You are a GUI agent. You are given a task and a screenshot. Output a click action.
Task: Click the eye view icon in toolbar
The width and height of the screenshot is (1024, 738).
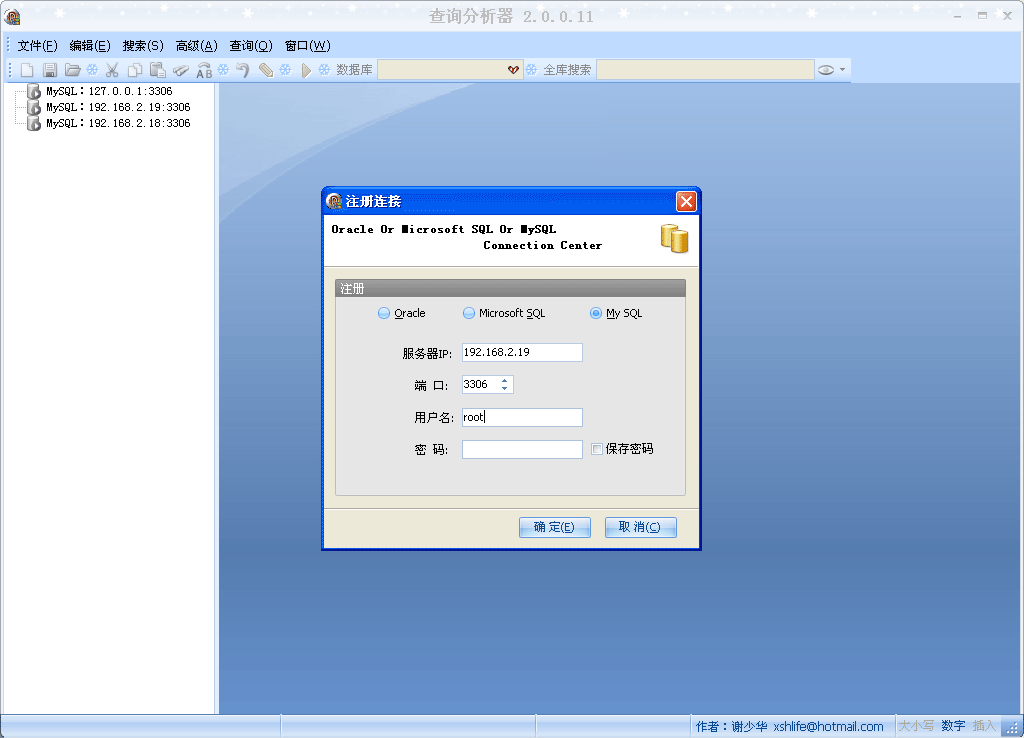pyautogui.click(x=825, y=70)
